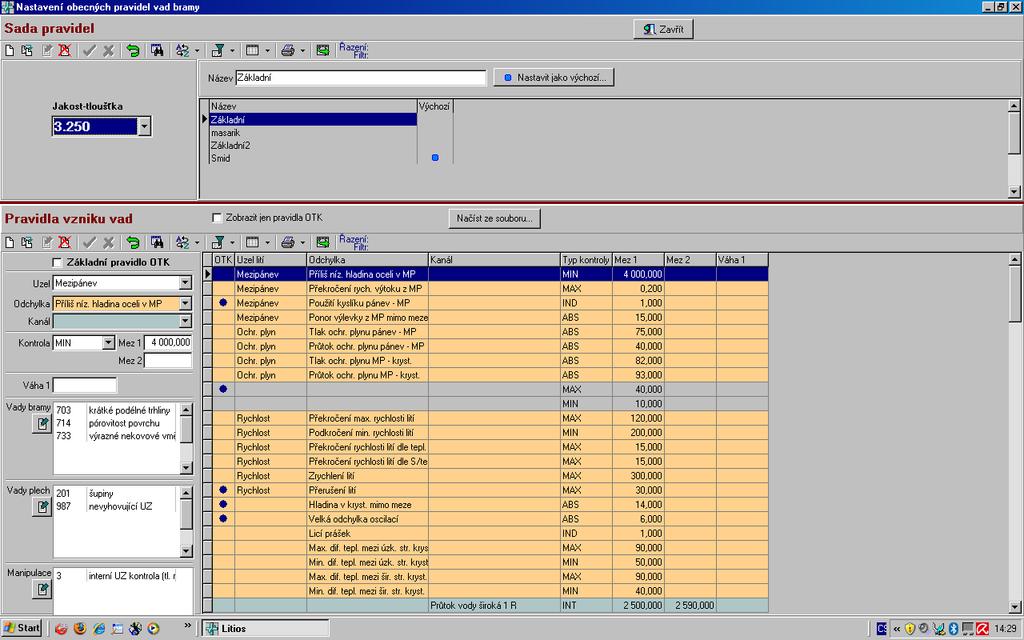Click into the Váha 1 field
This screenshot has width=1024, height=640.
85,385
